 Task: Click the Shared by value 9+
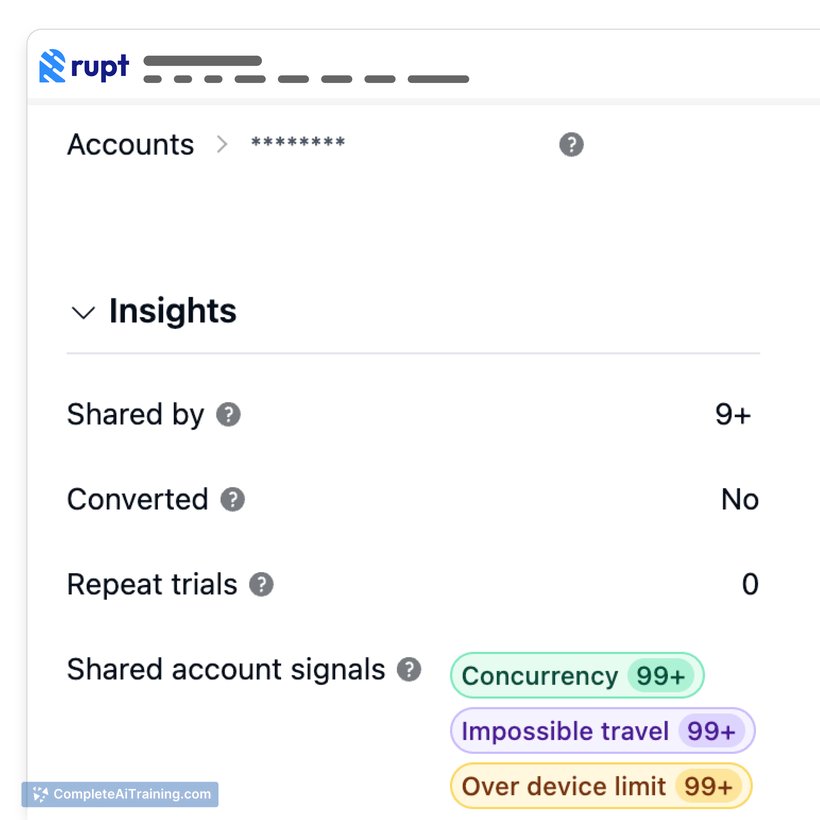coord(733,415)
